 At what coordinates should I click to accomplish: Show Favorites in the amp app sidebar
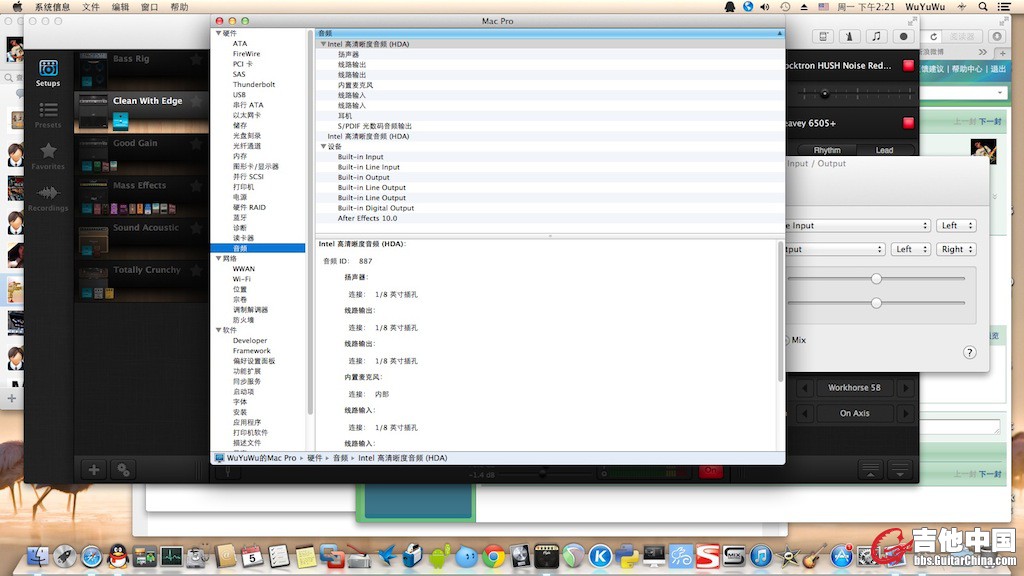point(48,157)
